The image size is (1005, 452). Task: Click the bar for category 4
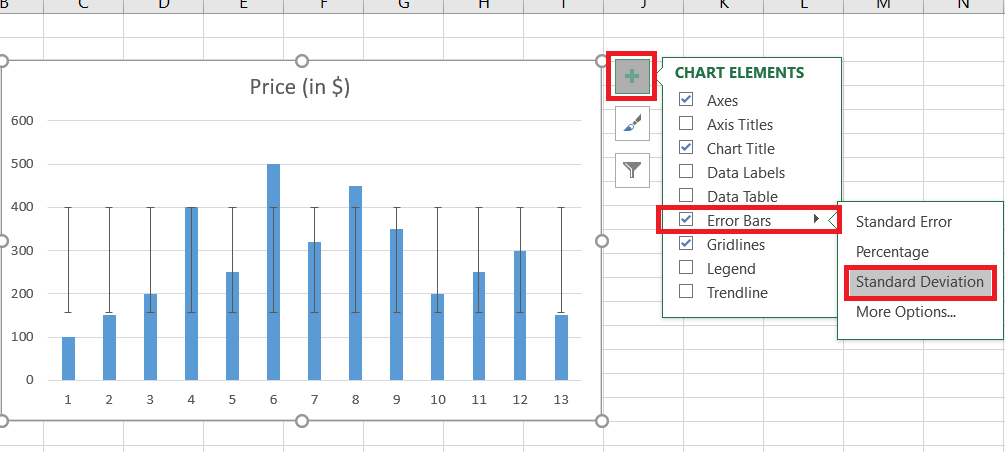click(191, 294)
